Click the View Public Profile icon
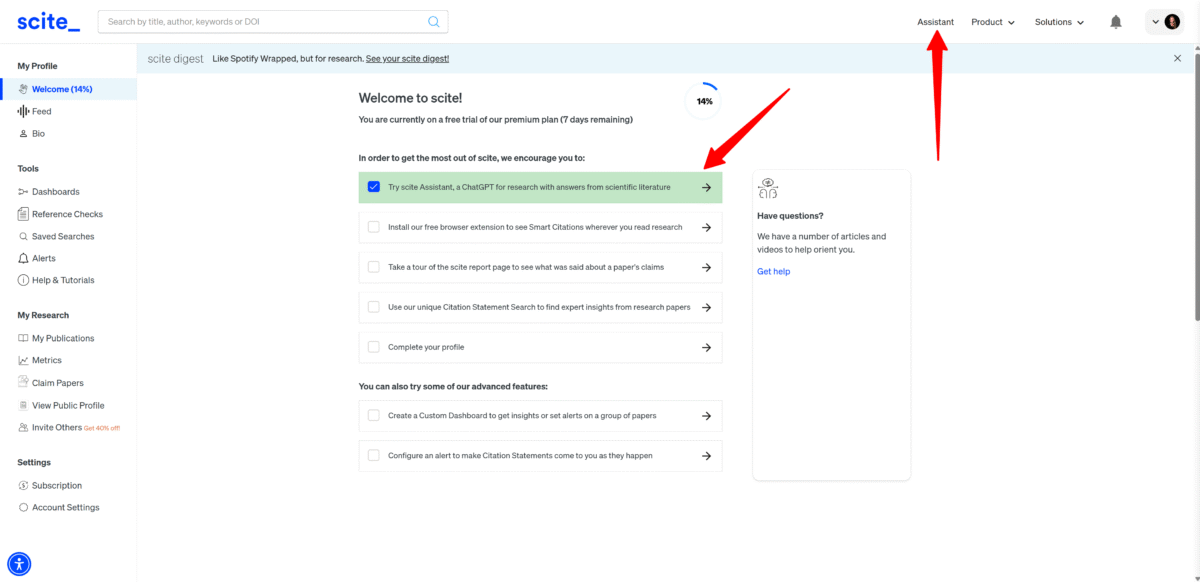This screenshot has height=582, width=1200. (23, 405)
